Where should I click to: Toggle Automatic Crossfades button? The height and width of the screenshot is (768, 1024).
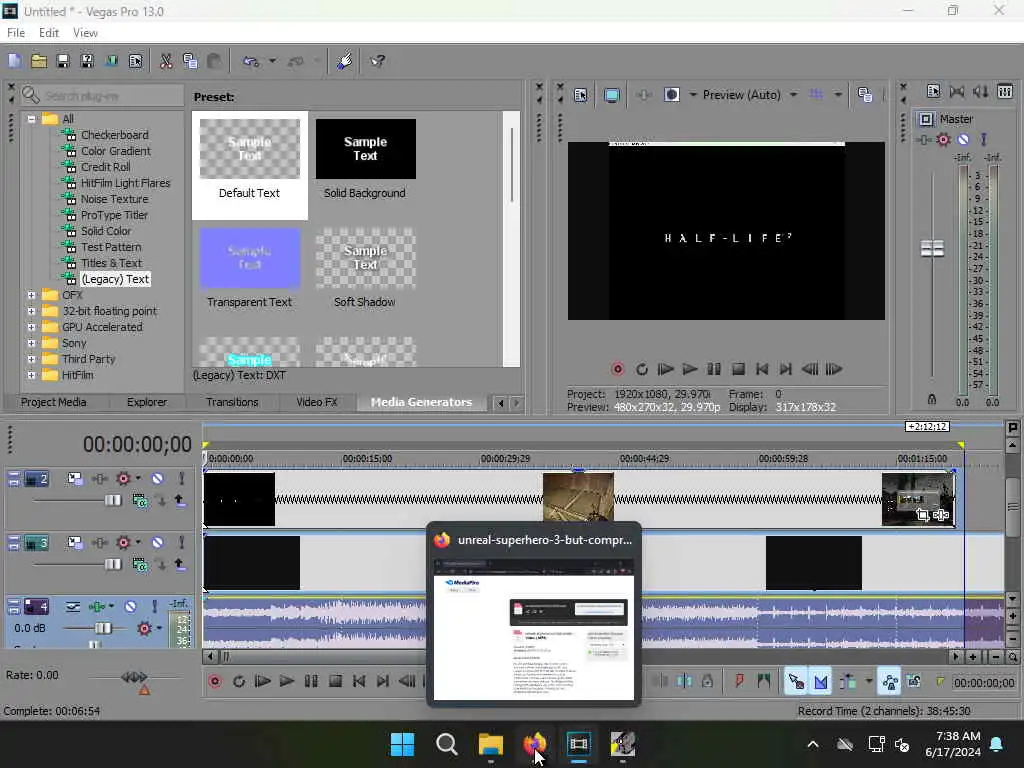(821, 682)
